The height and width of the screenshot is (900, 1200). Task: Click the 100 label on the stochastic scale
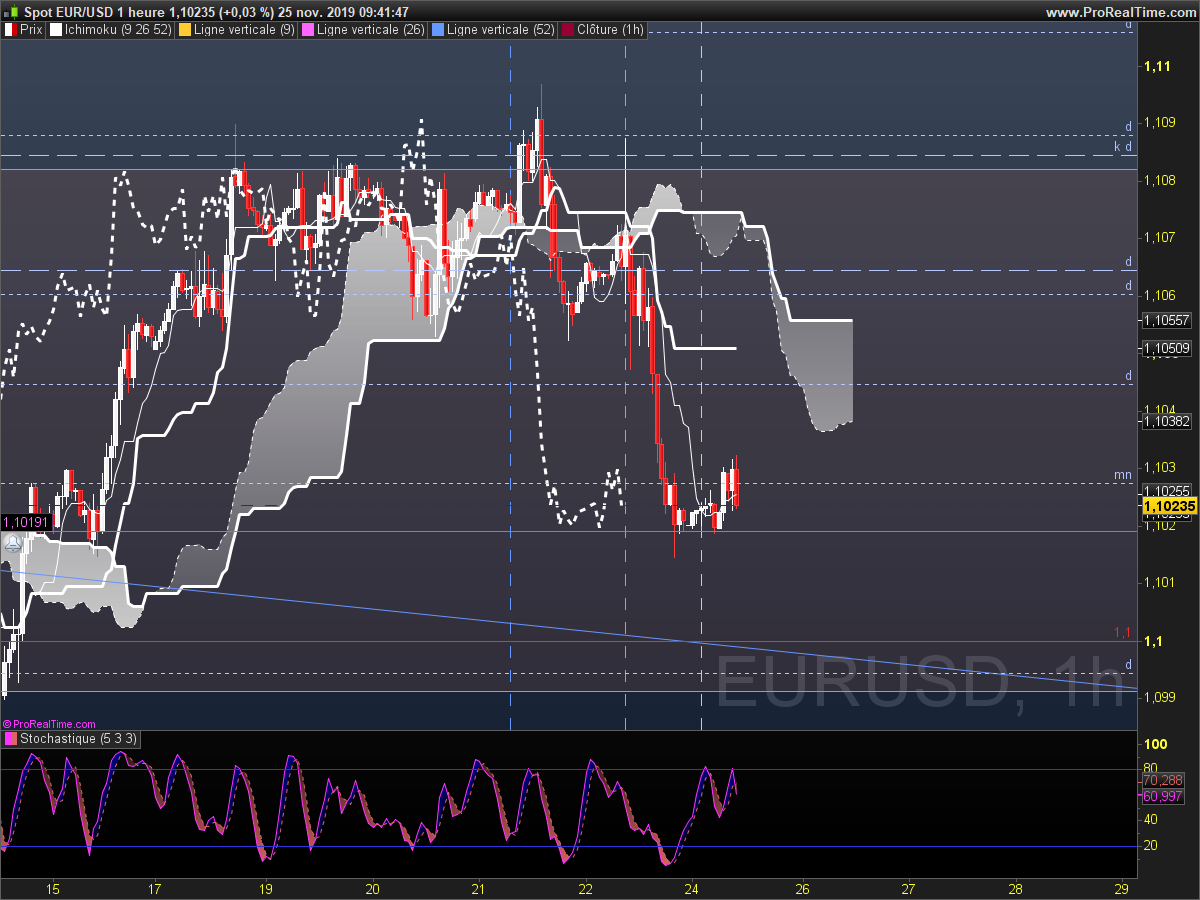[x=1156, y=745]
